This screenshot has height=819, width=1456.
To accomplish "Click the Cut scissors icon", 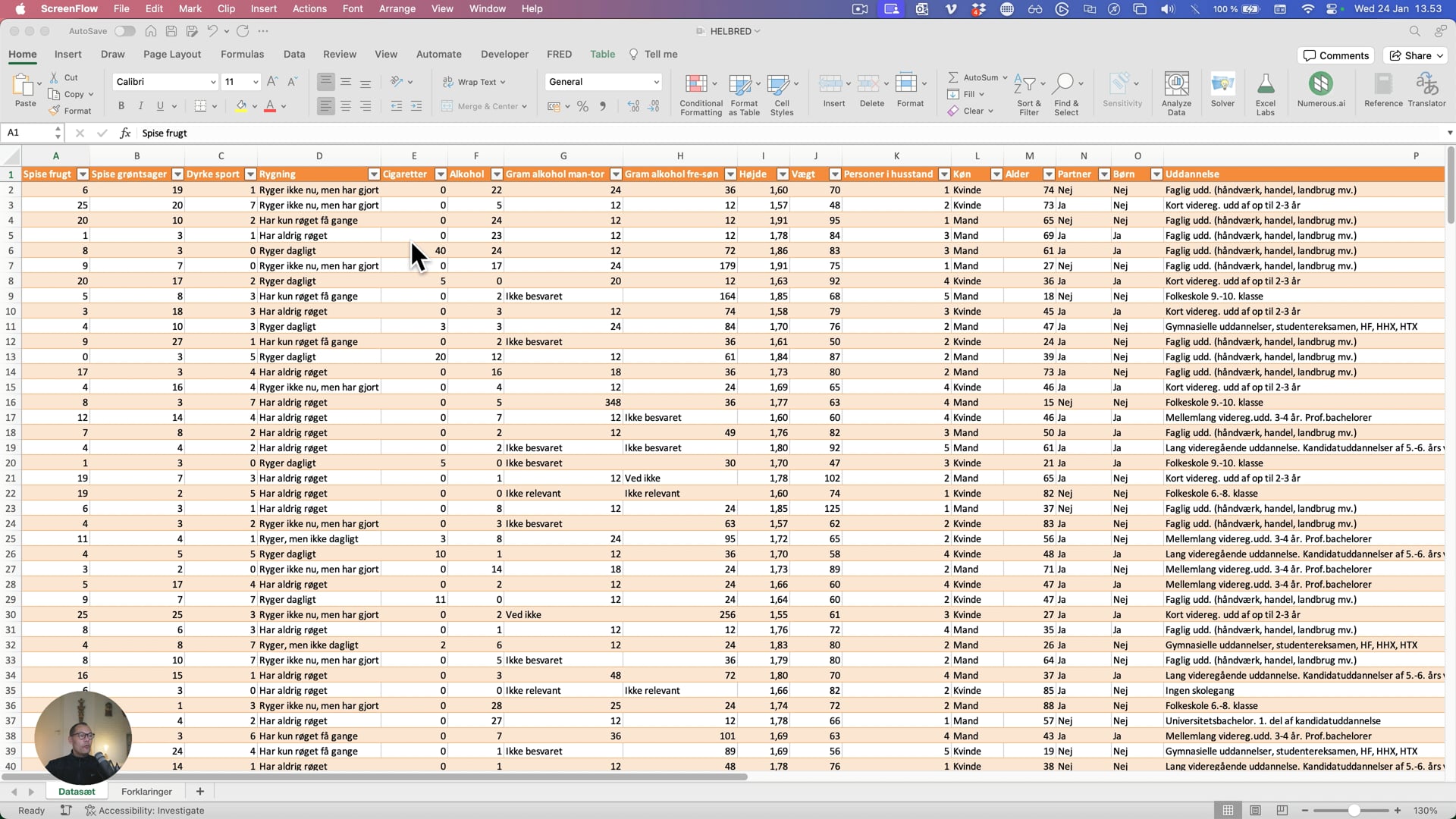I will click(54, 77).
